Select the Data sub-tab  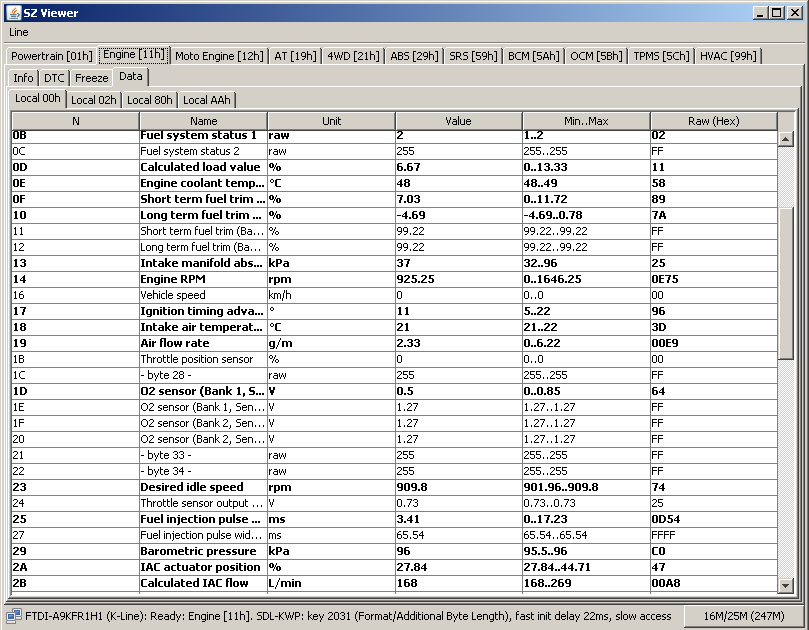point(131,76)
